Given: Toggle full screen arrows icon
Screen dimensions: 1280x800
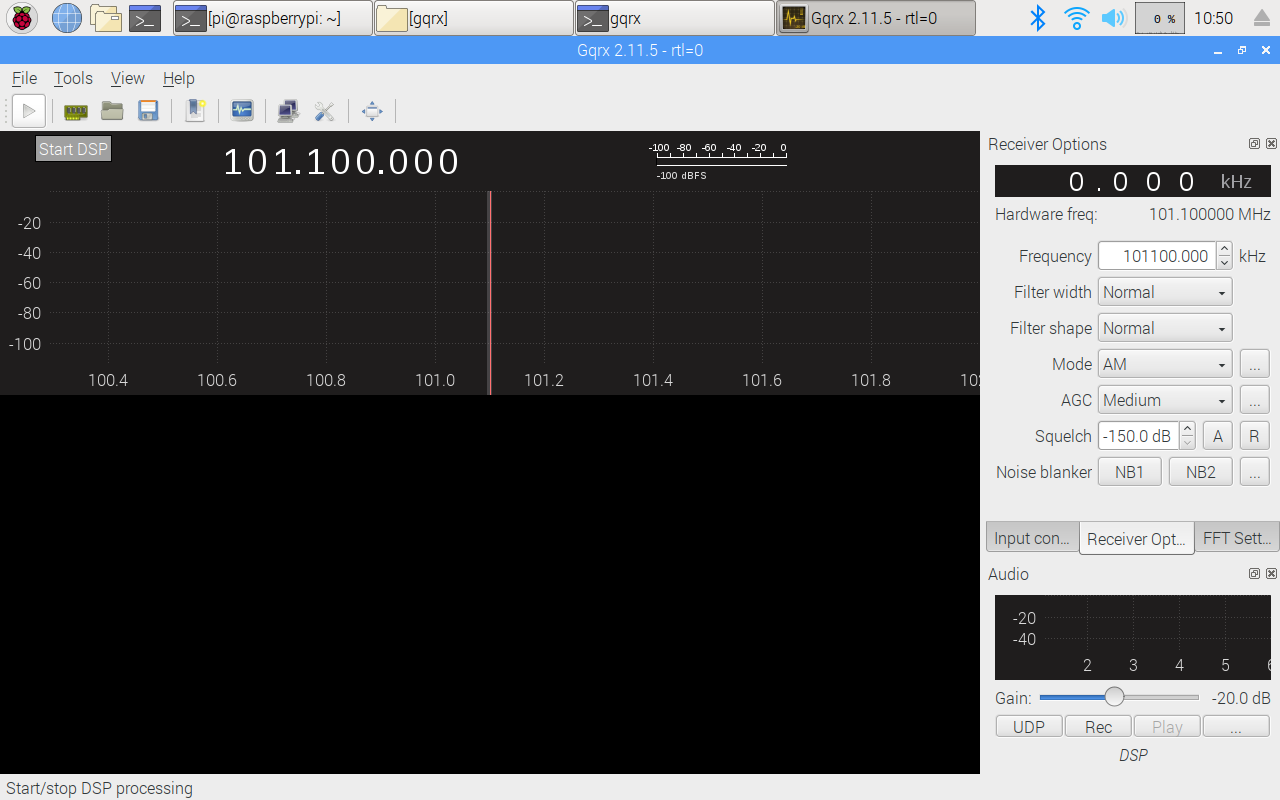Looking at the screenshot, I should click(372, 111).
